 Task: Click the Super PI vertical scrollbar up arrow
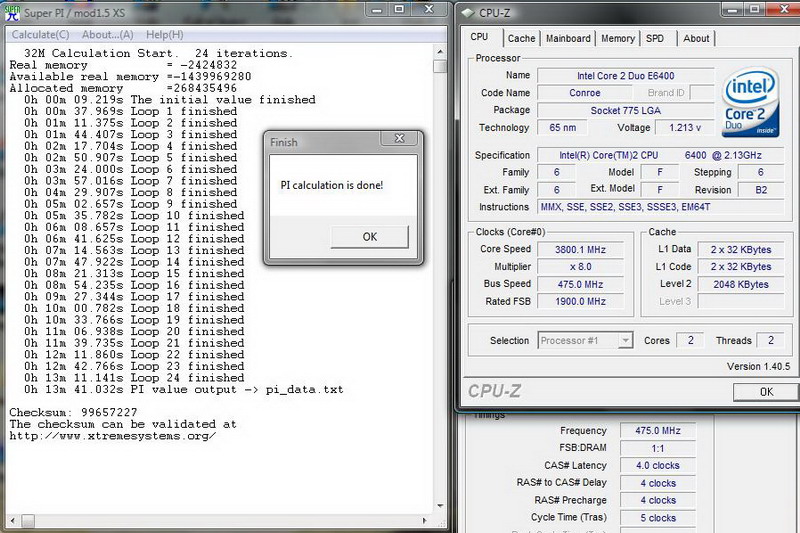point(440,52)
